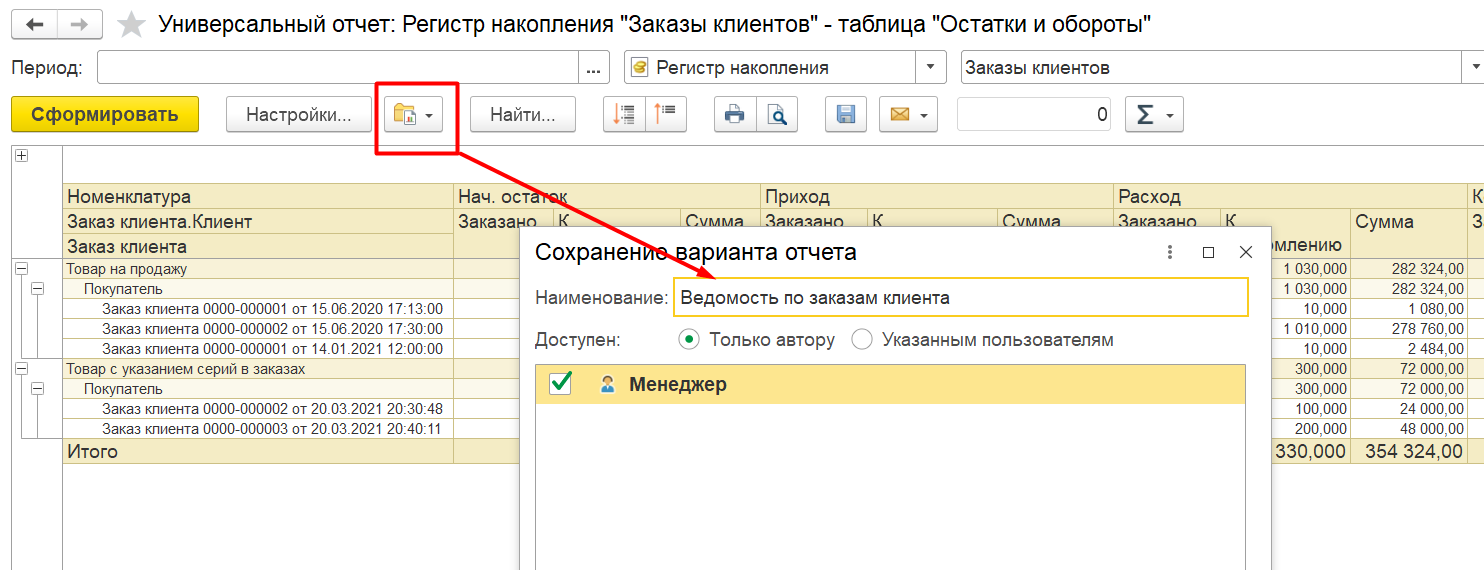This screenshot has height=570, width=1484.
Task: Open print preview magnifier icon
Action: point(776,114)
